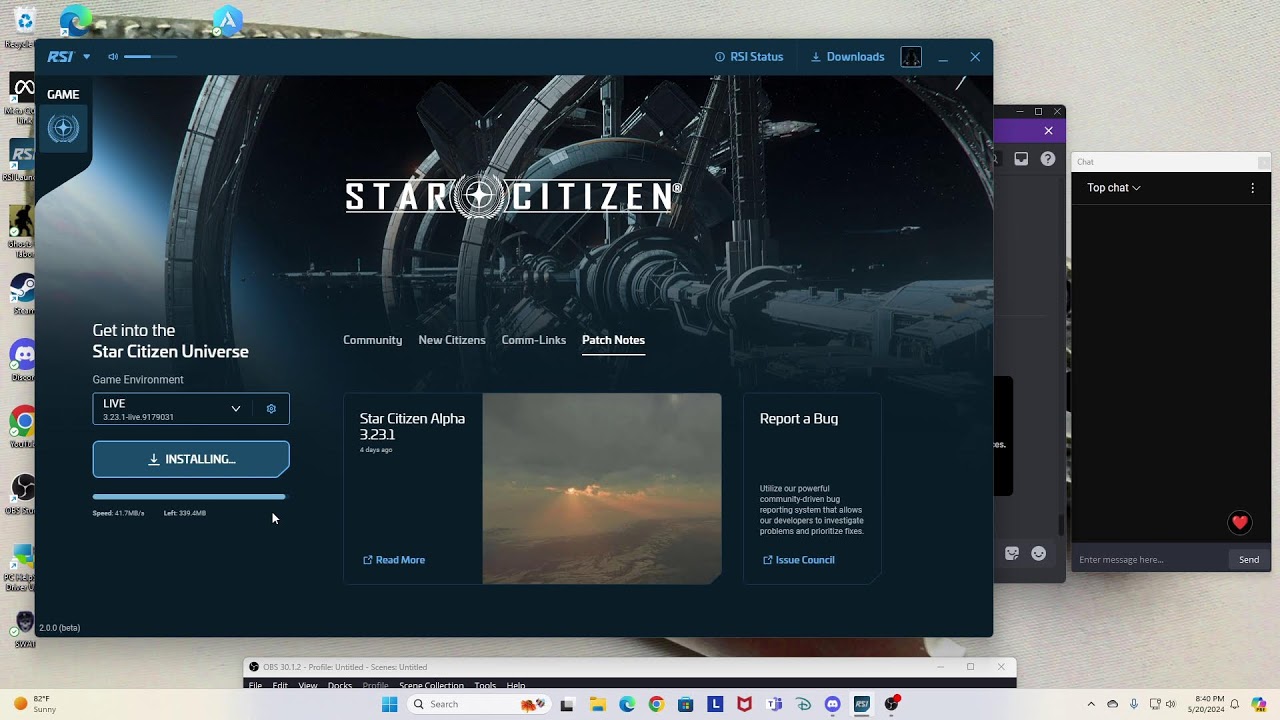This screenshot has width=1280, height=720.
Task: Dismiss the purple Discord banner
Action: tap(1048, 131)
